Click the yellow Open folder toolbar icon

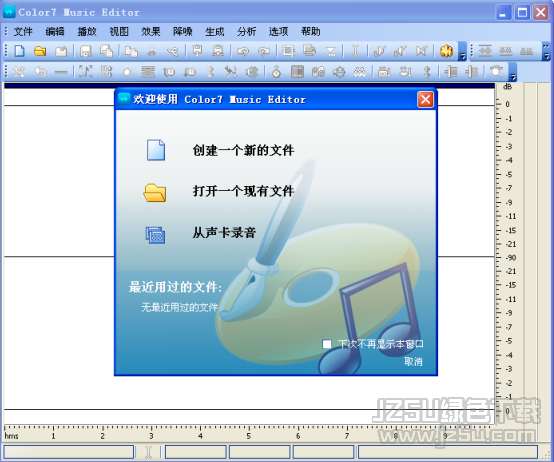pyautogui.click(x=40, y=51)
